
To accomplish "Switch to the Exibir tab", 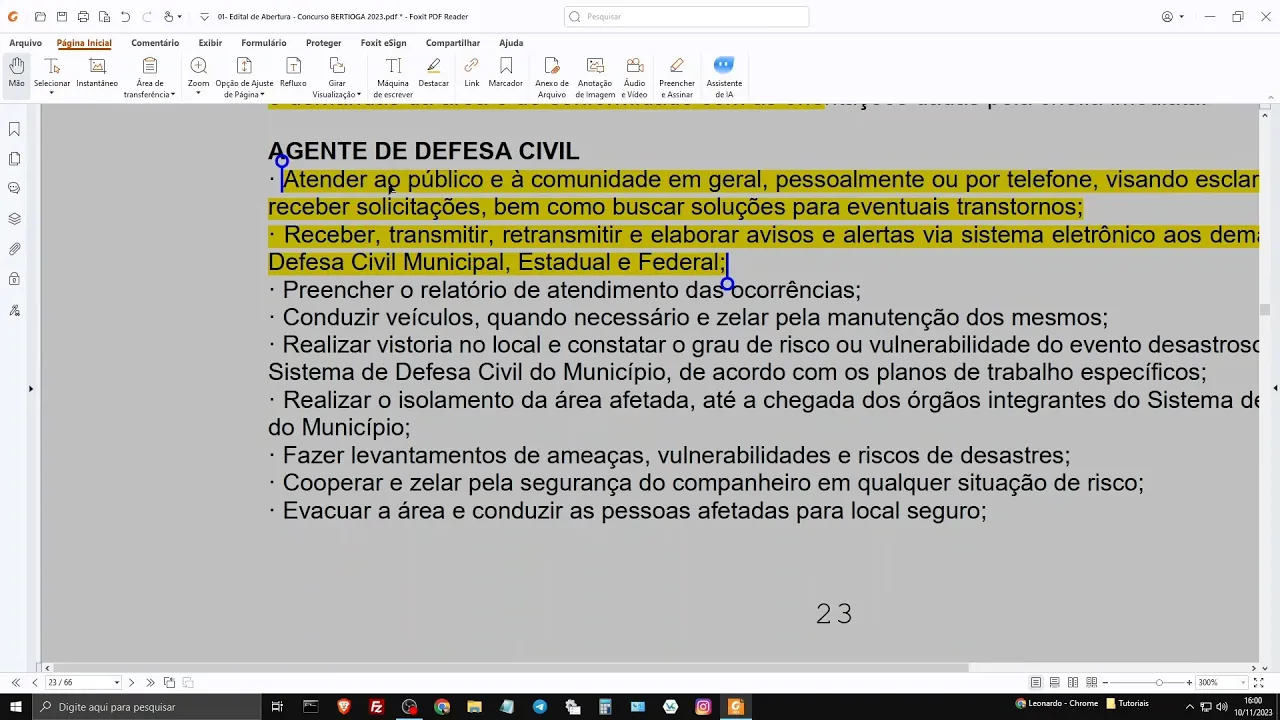I will click(x=210, y=43).
